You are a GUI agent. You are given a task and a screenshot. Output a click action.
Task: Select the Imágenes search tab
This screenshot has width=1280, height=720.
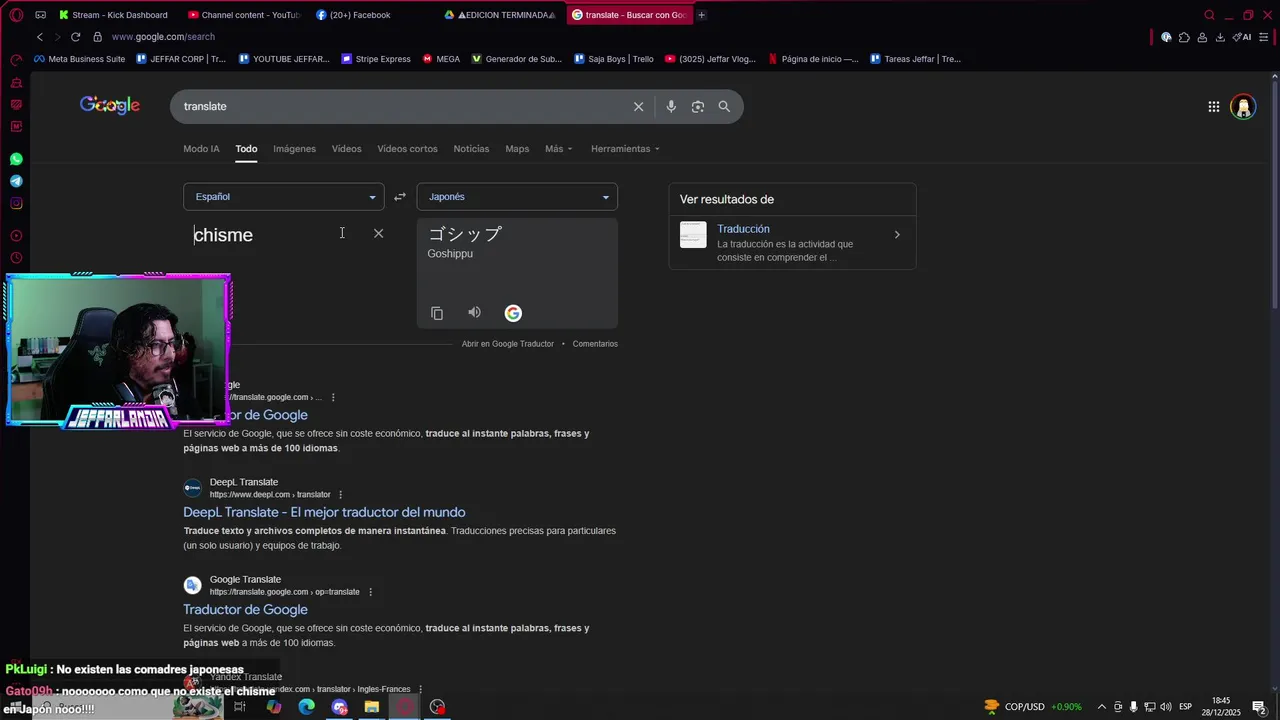click(294, 149)
